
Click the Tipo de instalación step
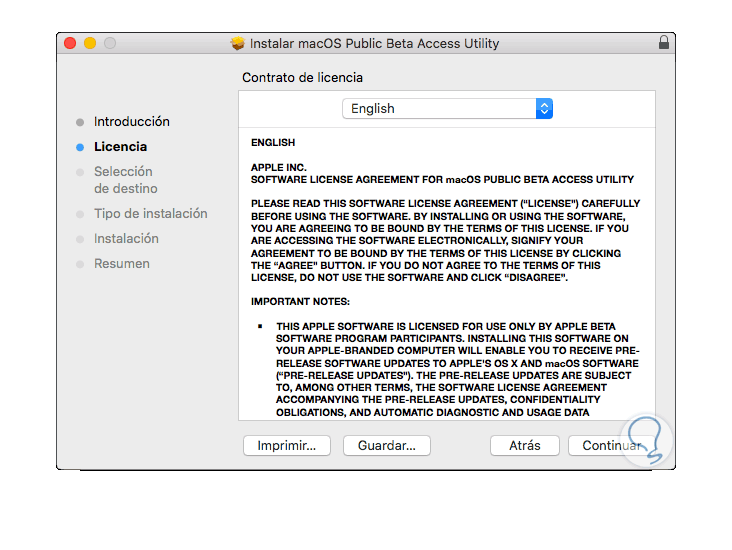(150, 213)
